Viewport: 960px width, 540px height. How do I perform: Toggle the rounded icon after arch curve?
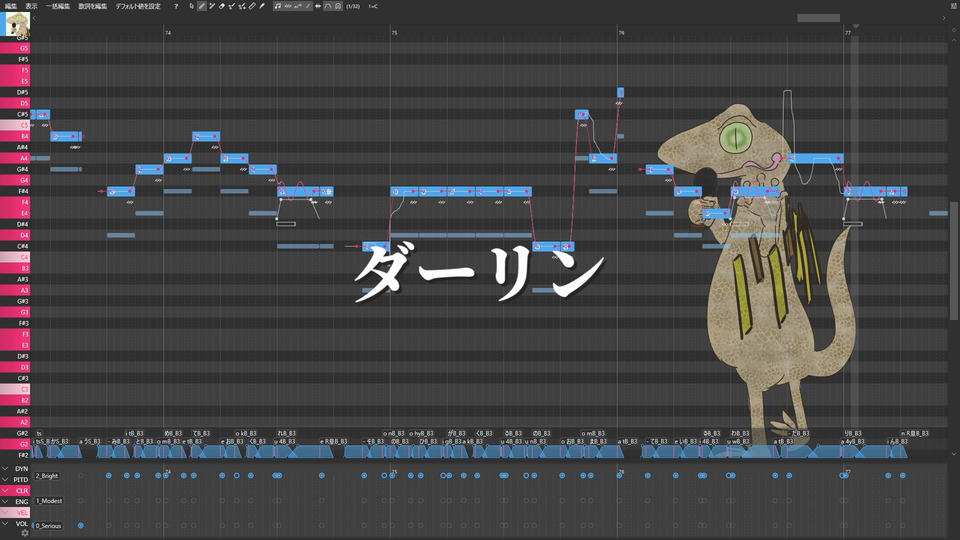338,6
